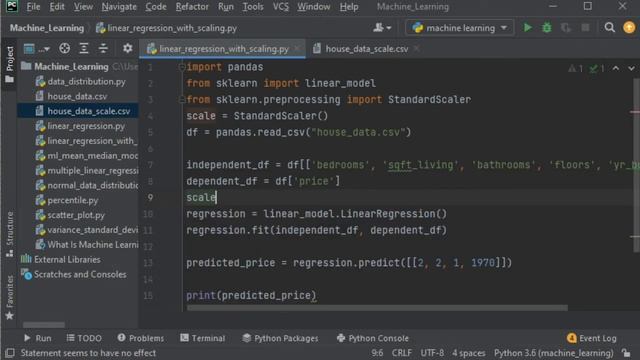The image size is (640, 360).
Task: Click the orange update notification icon
Action: 629,28
